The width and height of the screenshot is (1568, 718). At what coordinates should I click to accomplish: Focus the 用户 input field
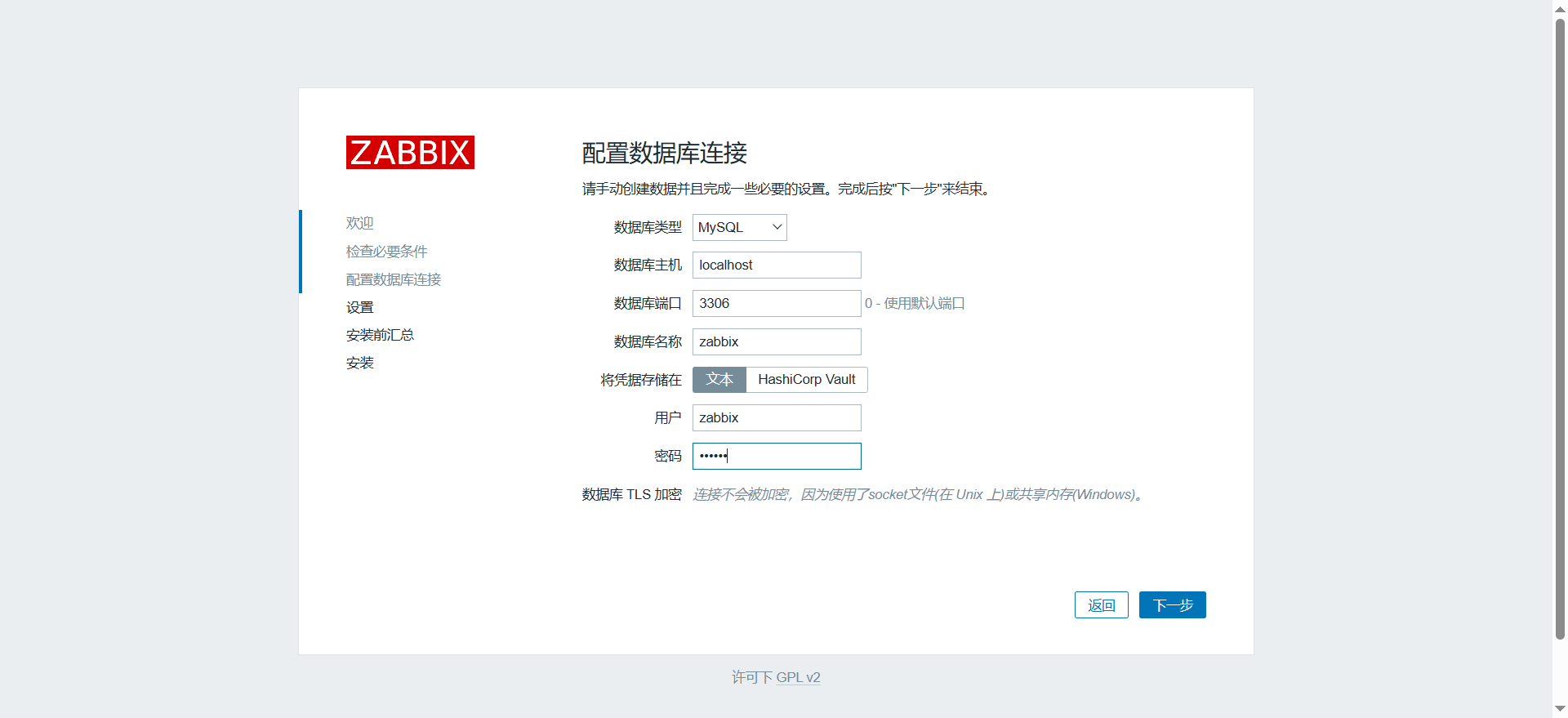point(776,418)
